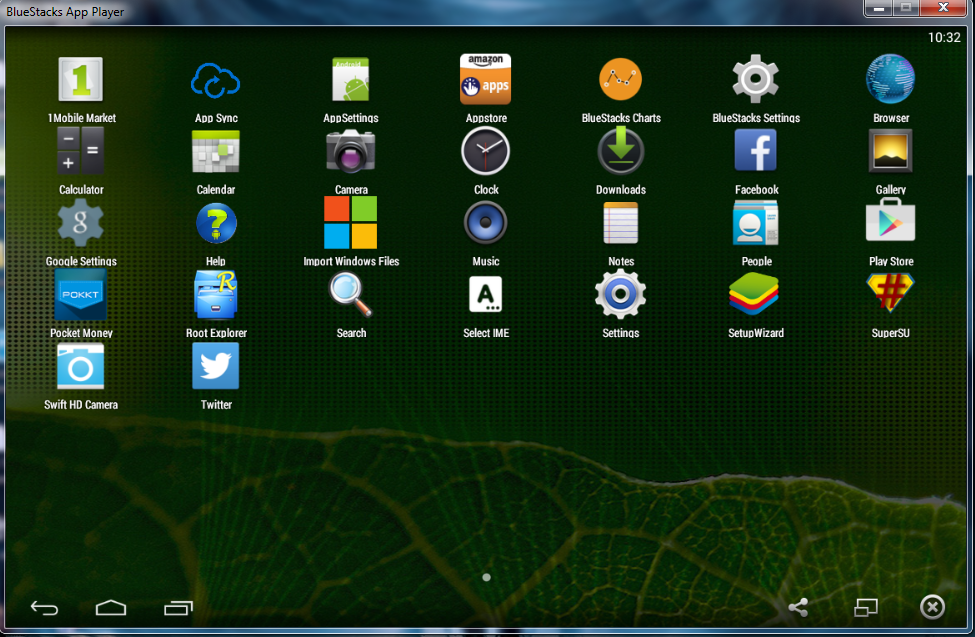The image size is (975, 637).
Task: Open the Calculator app
Action: point(81,151)
